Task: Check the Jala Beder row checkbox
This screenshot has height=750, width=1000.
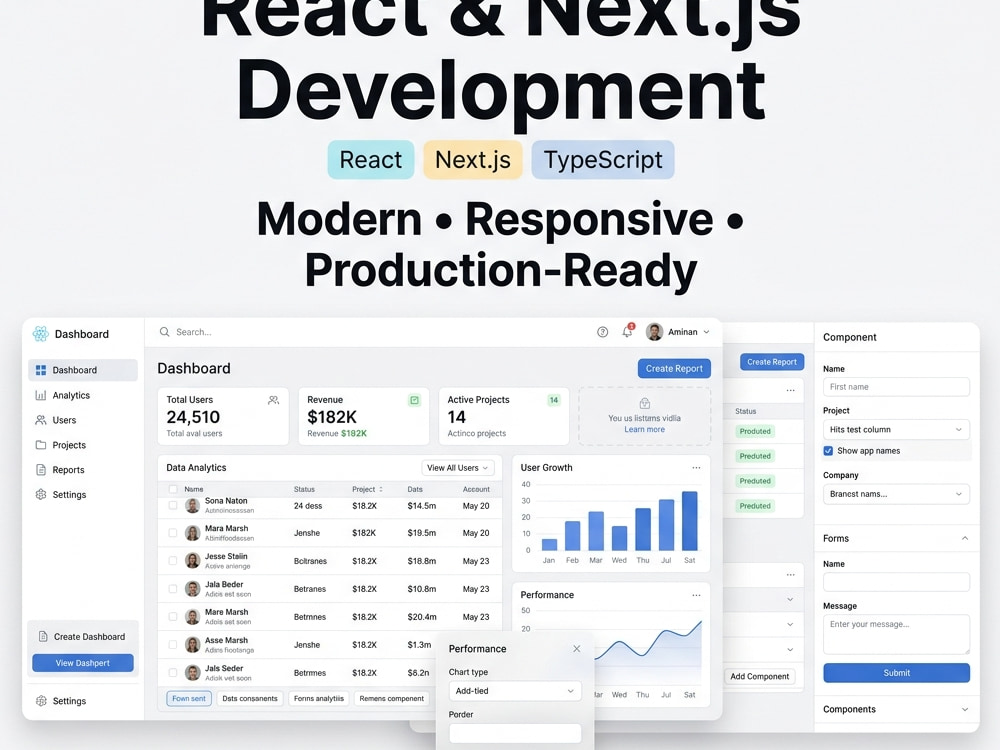Action: (x=173, y=589)
